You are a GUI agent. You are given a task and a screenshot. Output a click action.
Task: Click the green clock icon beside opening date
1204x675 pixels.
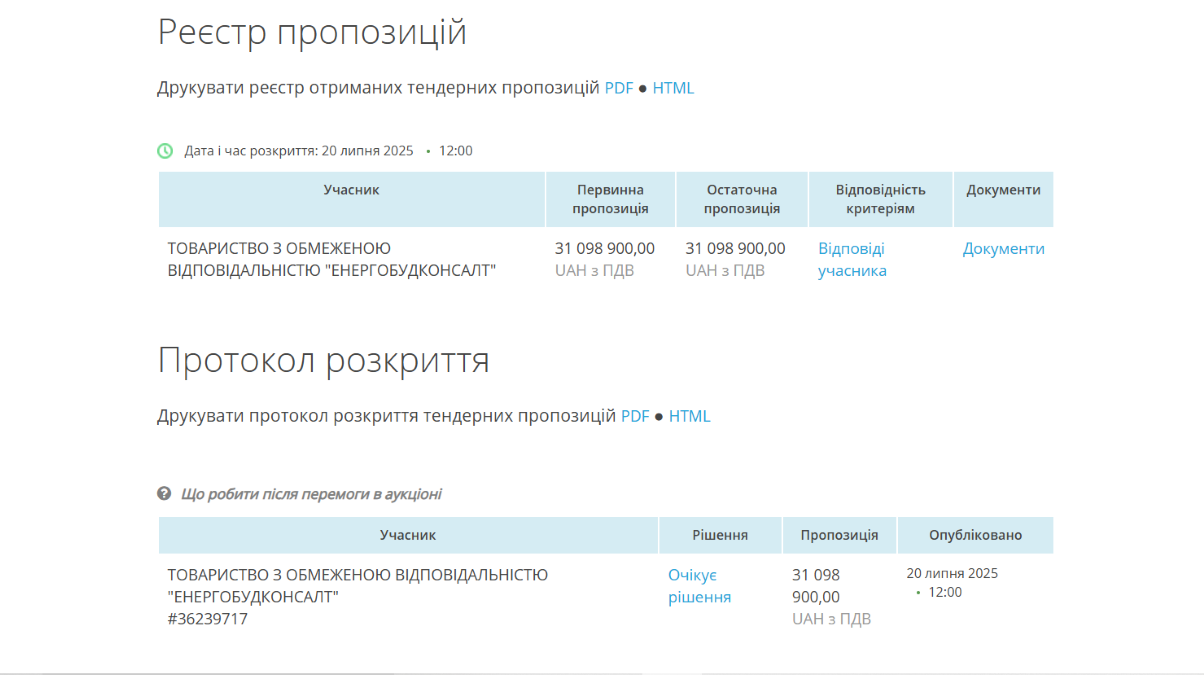[165, 151]
